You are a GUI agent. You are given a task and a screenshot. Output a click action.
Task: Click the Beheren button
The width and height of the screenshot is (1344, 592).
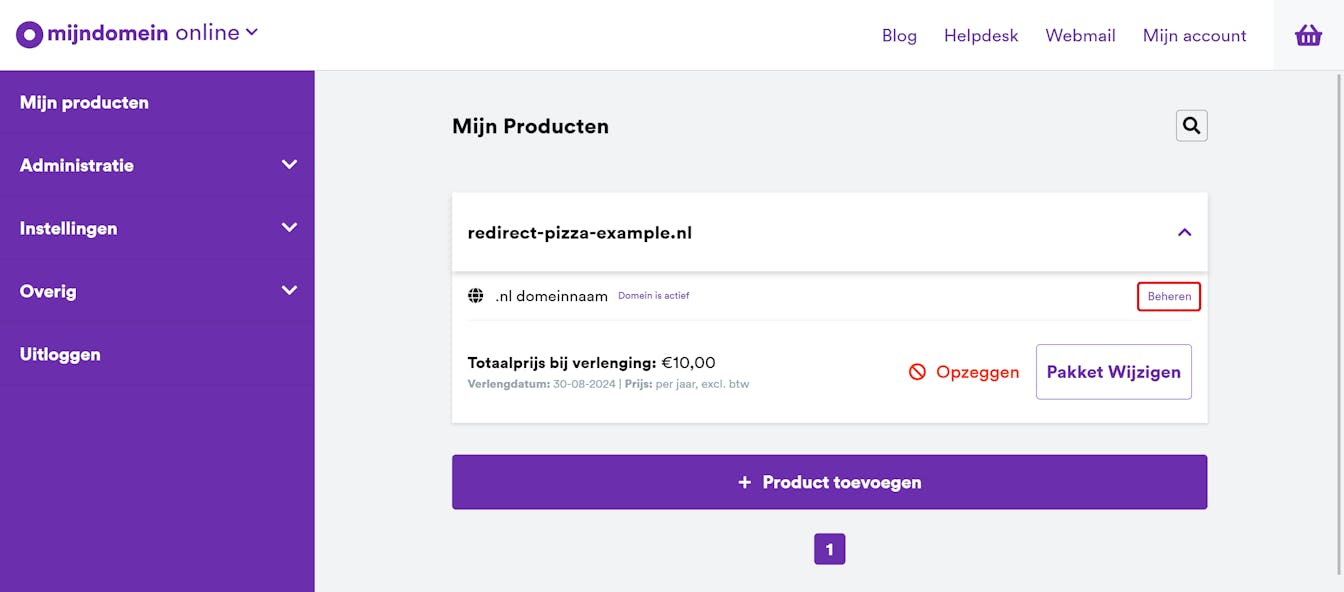(x=1168, y=296)
